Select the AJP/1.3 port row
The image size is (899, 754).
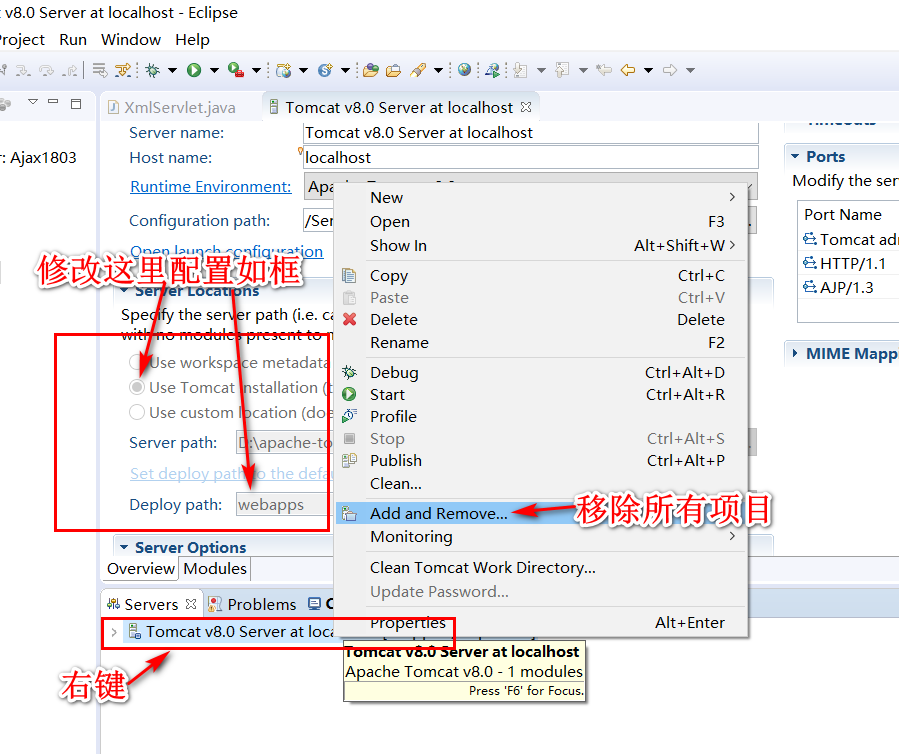pyautogui.click(x=849, y=287)
